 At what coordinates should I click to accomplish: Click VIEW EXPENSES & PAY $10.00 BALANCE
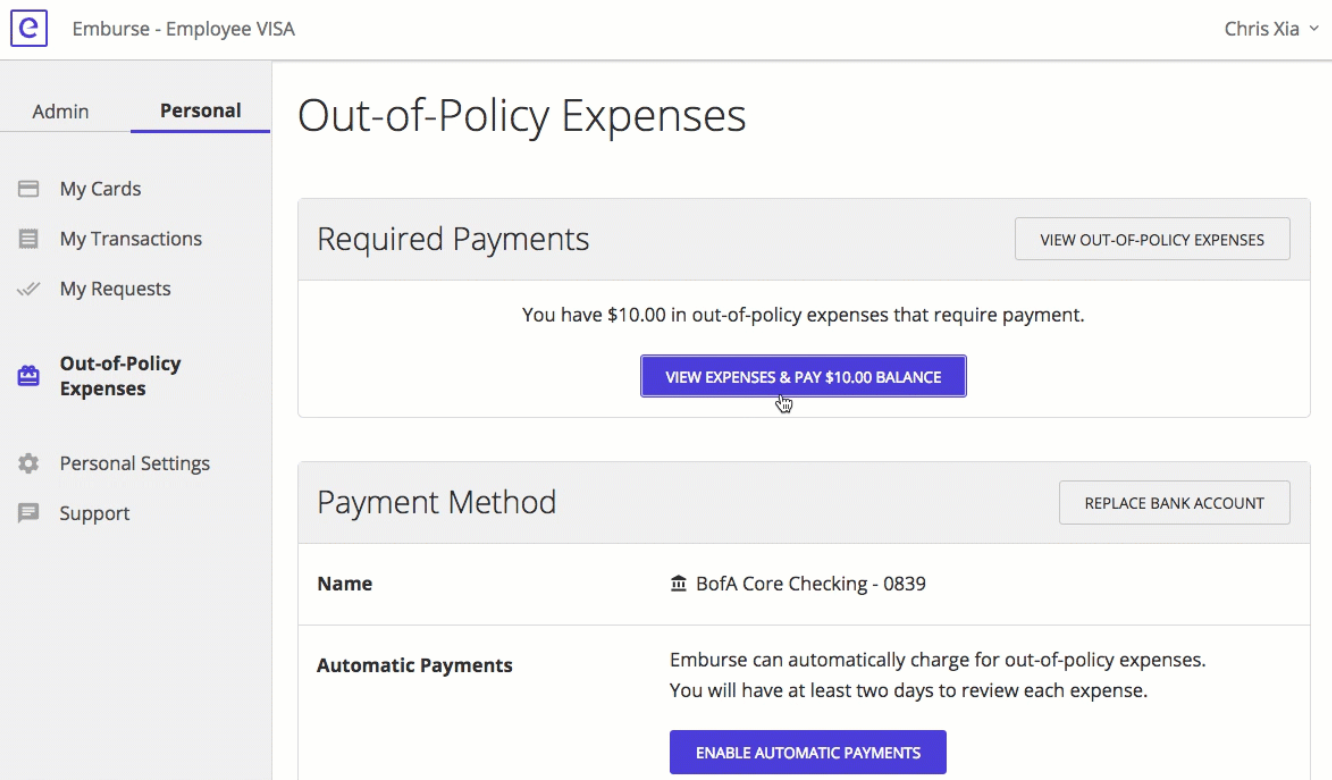point(803,376)
